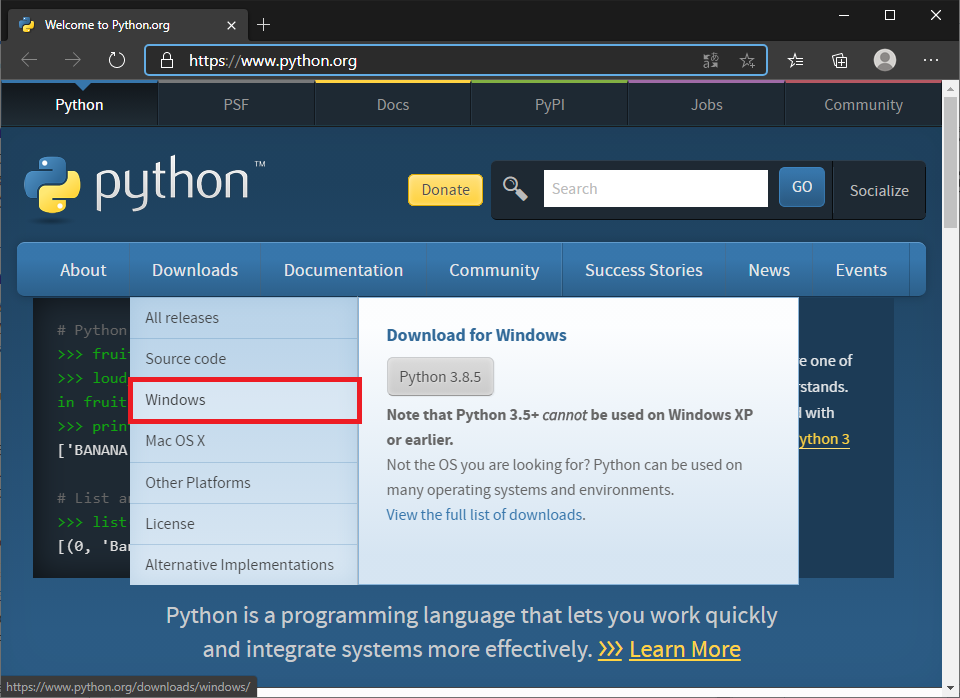The height and width of the screenshot is (698, 960).
Task: Open the Favorites list icon
Action: pos(795,60)
